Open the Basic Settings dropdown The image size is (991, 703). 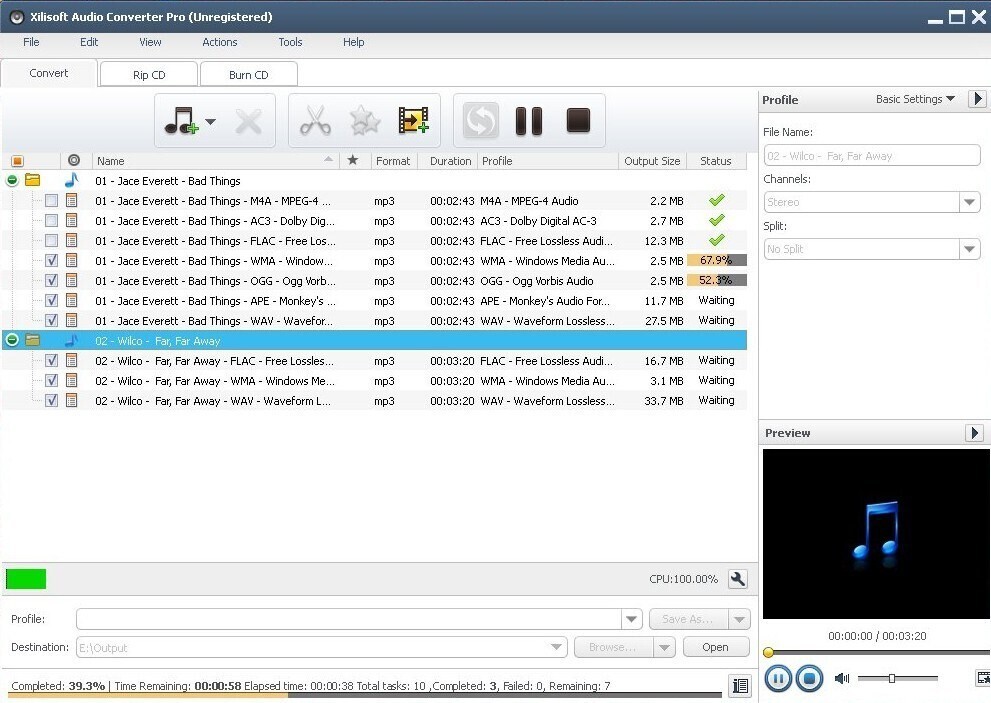tap(915, 99)
